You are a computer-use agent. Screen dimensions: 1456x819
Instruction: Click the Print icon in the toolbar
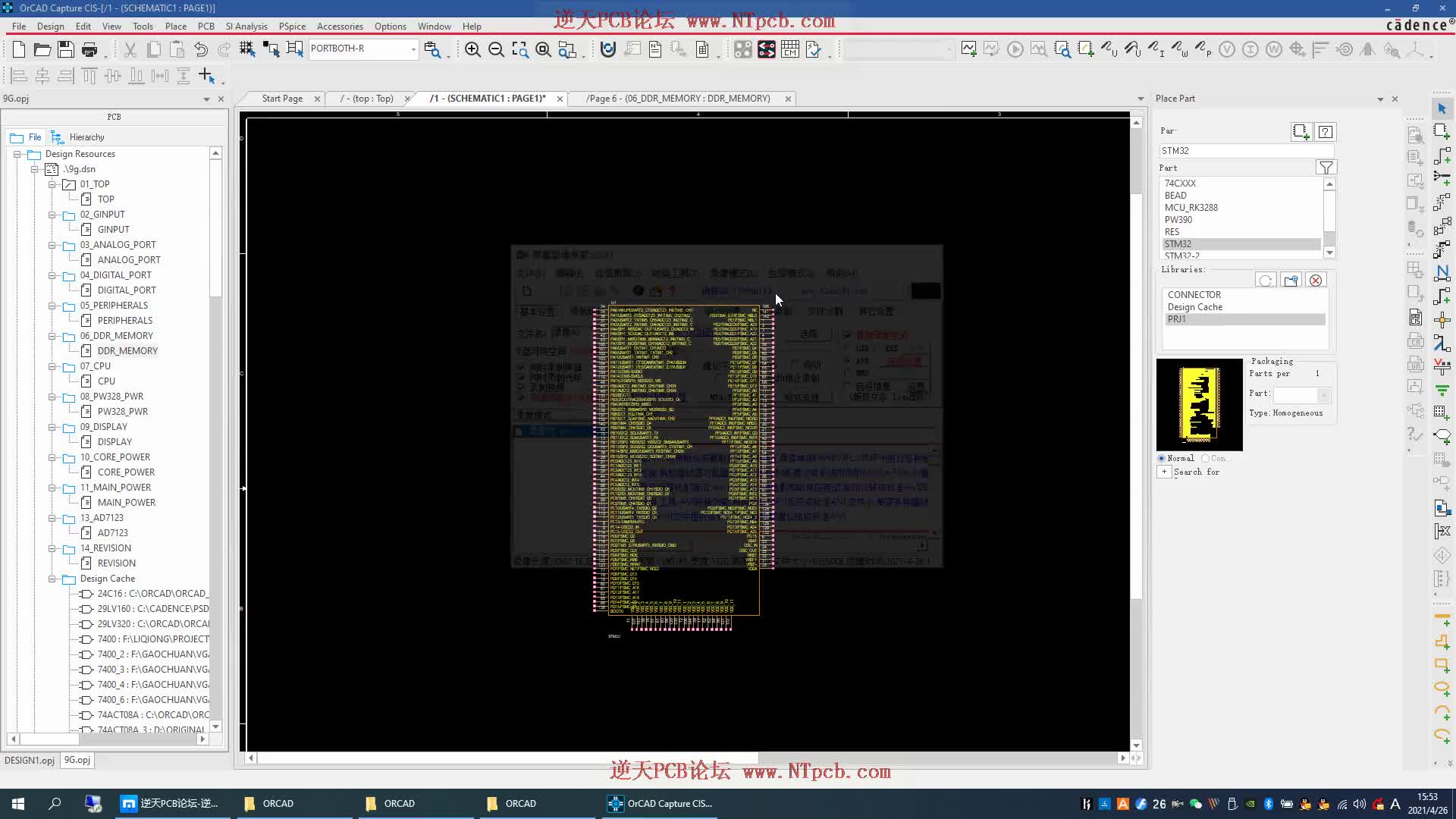point(89,50)
